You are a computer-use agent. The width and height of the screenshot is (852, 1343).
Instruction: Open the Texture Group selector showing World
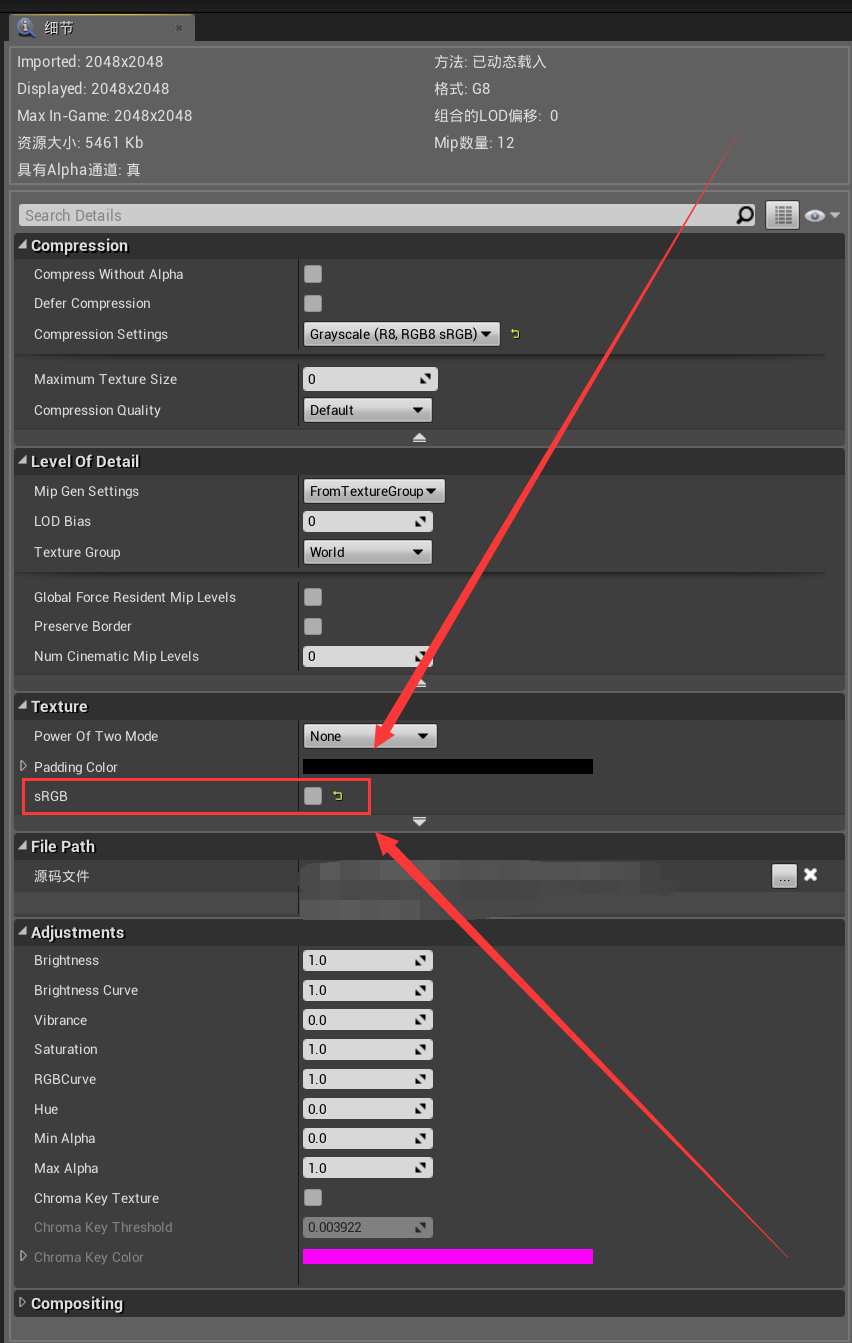[x=367, y=551]
